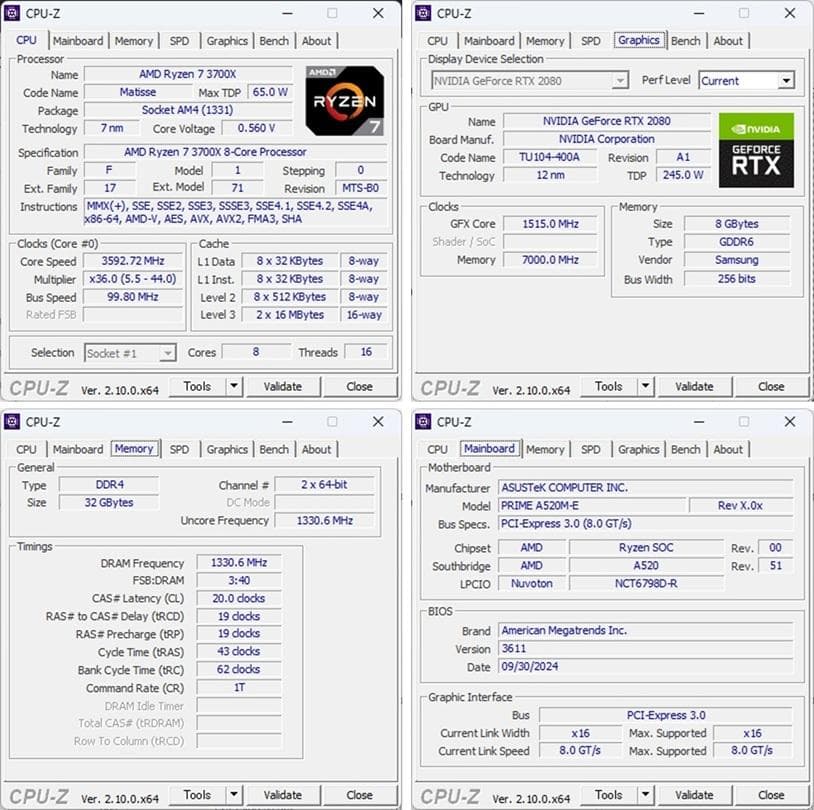The image size is (814, 810).
Task: Switch to the Bench tab in CPU window
Action: click(x=274, y=41)
